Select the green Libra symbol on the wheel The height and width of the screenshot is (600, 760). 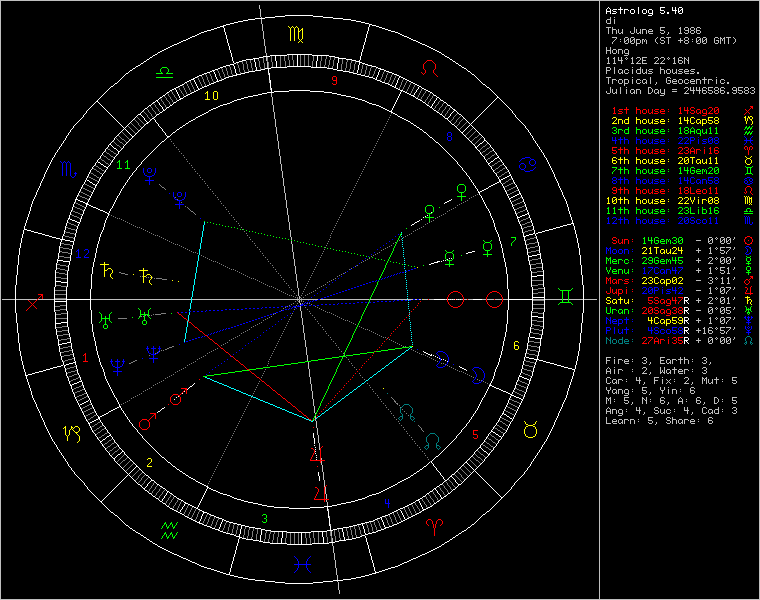tap(166, 72)
